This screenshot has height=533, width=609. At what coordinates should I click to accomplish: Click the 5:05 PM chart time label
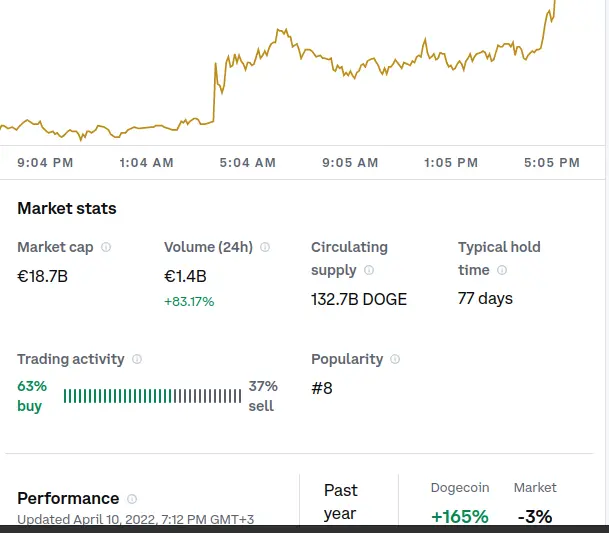click(x=552, y=162)
